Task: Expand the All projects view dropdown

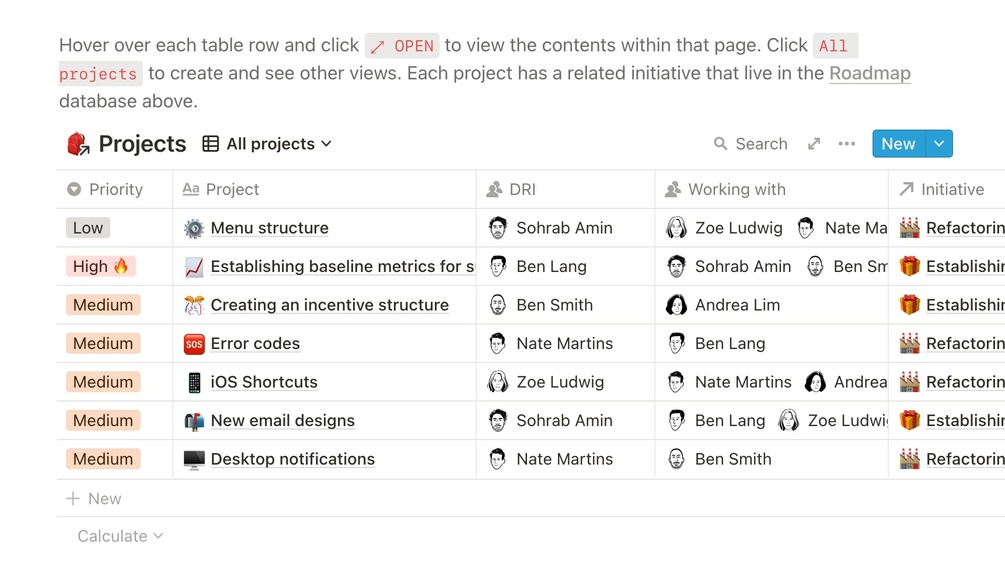Action: tap(267, 144)
